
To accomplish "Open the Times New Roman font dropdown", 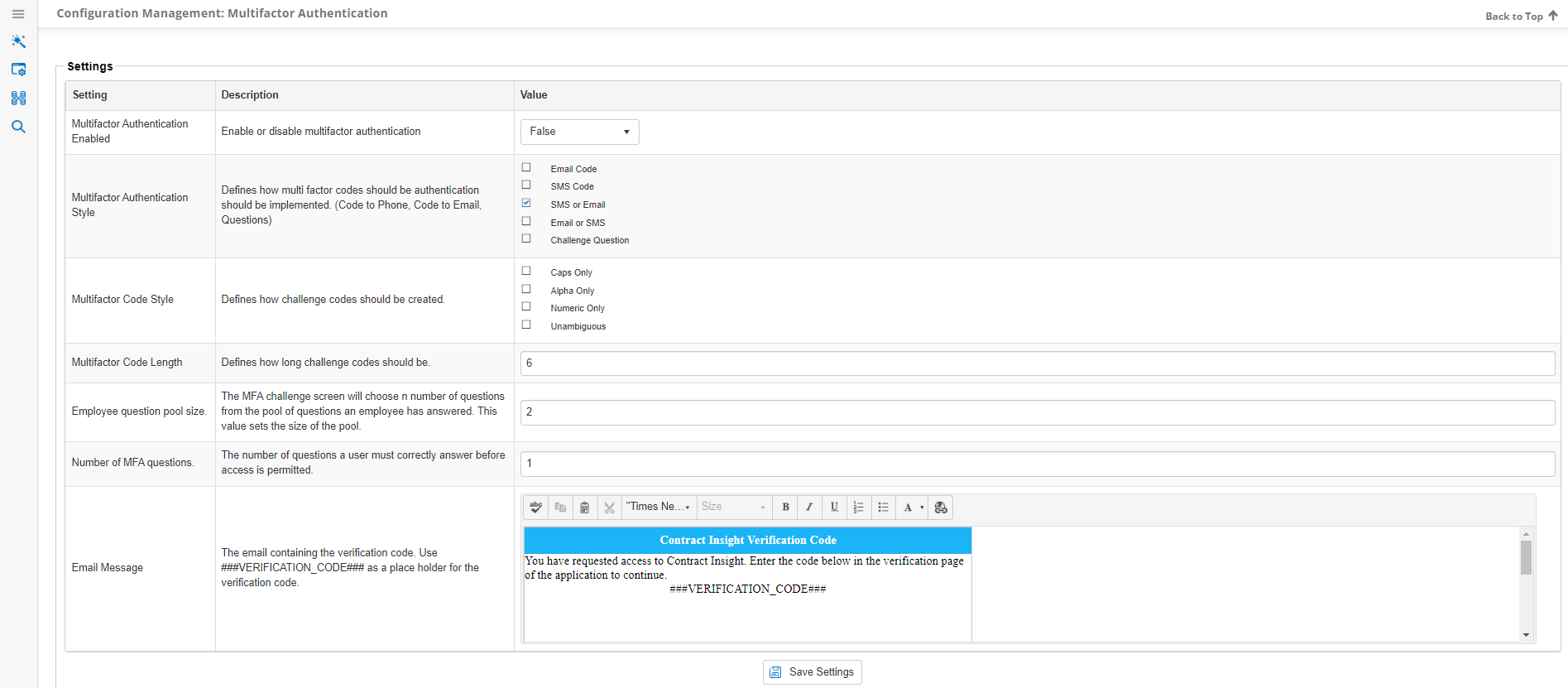I will click(659, 507).
